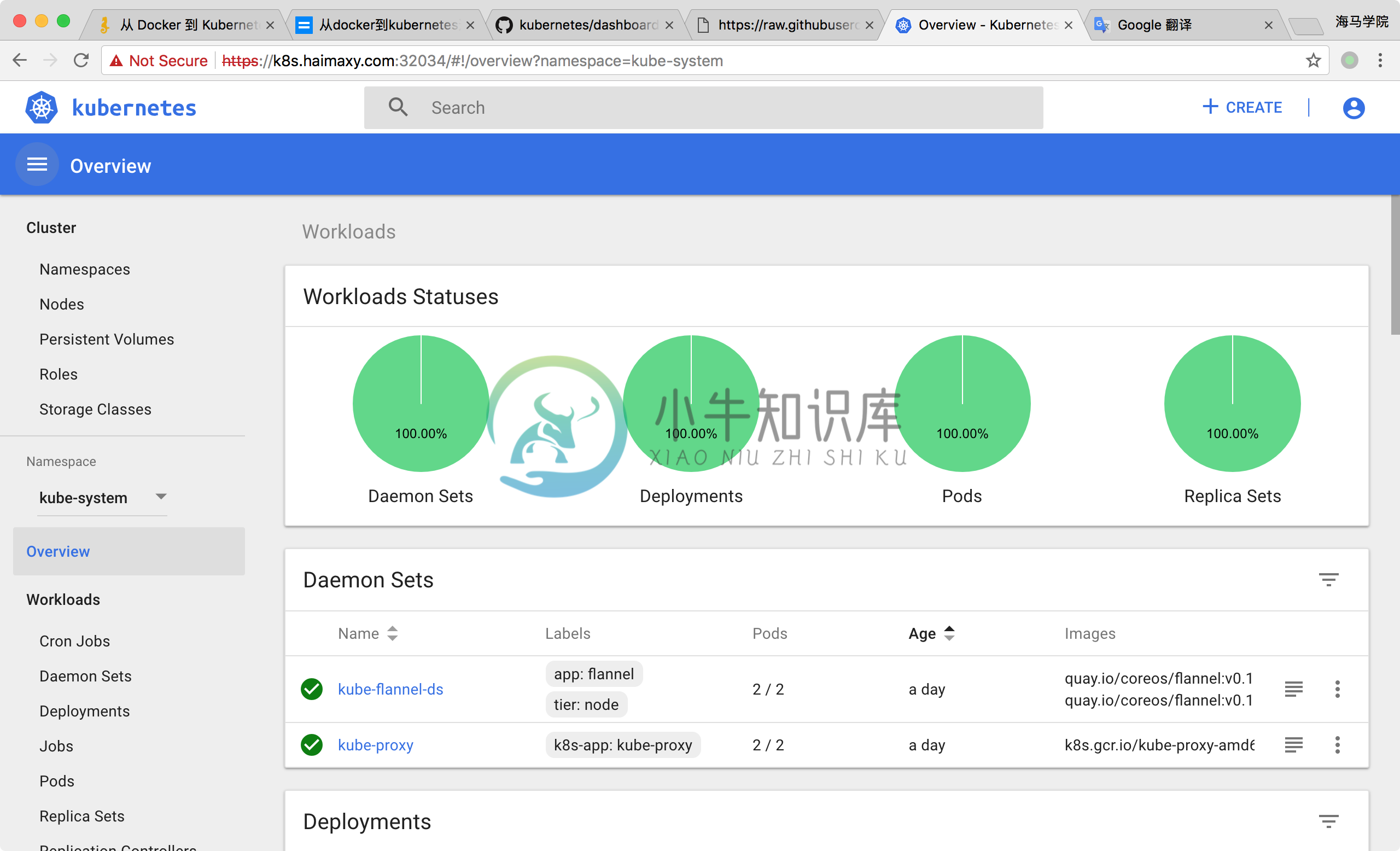Select Overview in the sidebar
This screenshot has width=1400, height=851.
click(129, 551)
